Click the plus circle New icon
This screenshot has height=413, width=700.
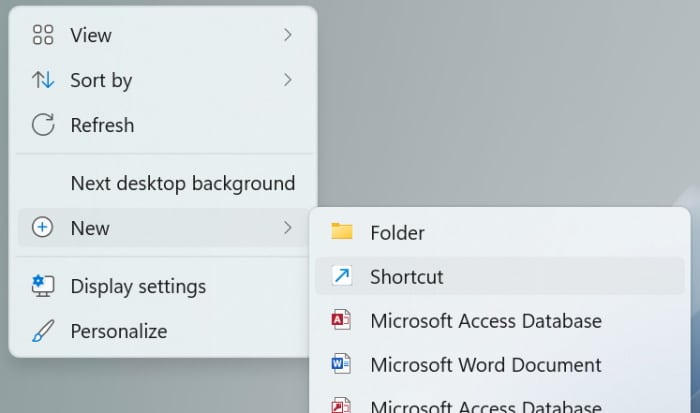tap(42, 228)
